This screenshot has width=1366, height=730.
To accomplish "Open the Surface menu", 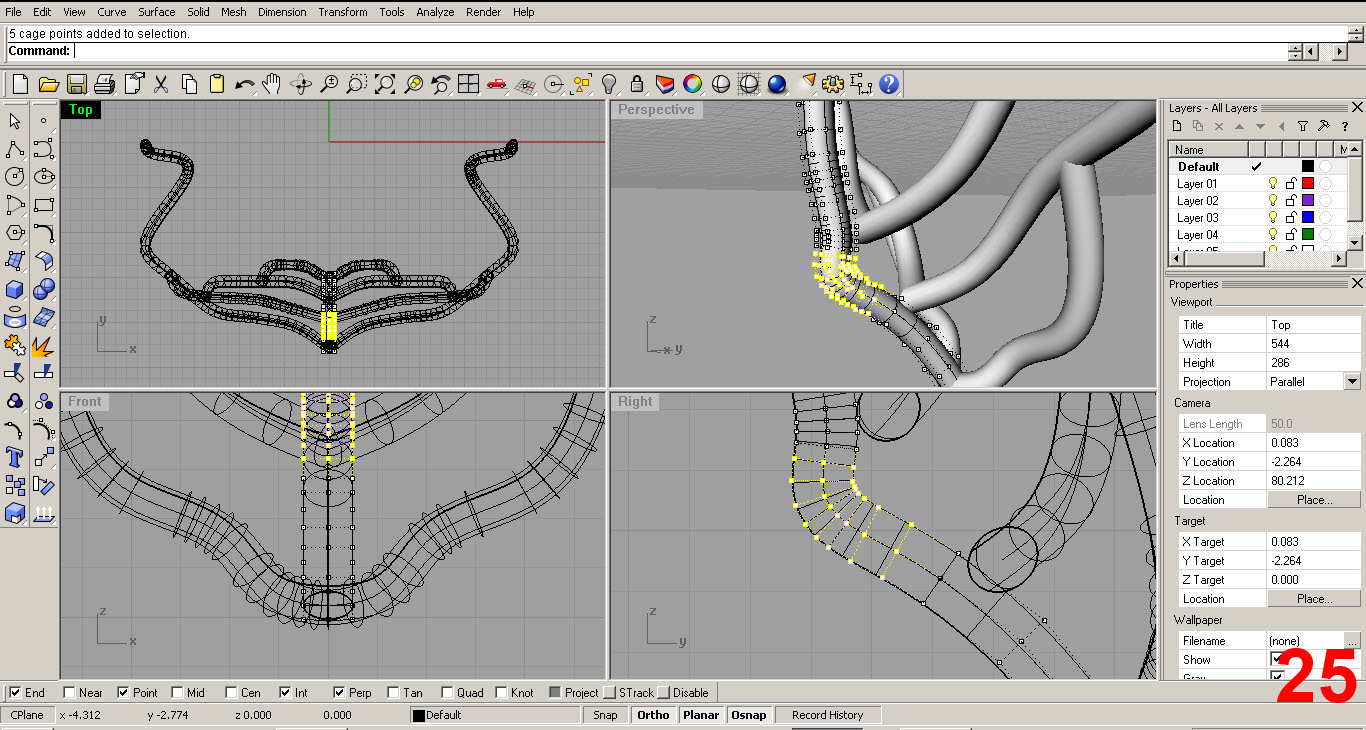I will tap(157, 12).
